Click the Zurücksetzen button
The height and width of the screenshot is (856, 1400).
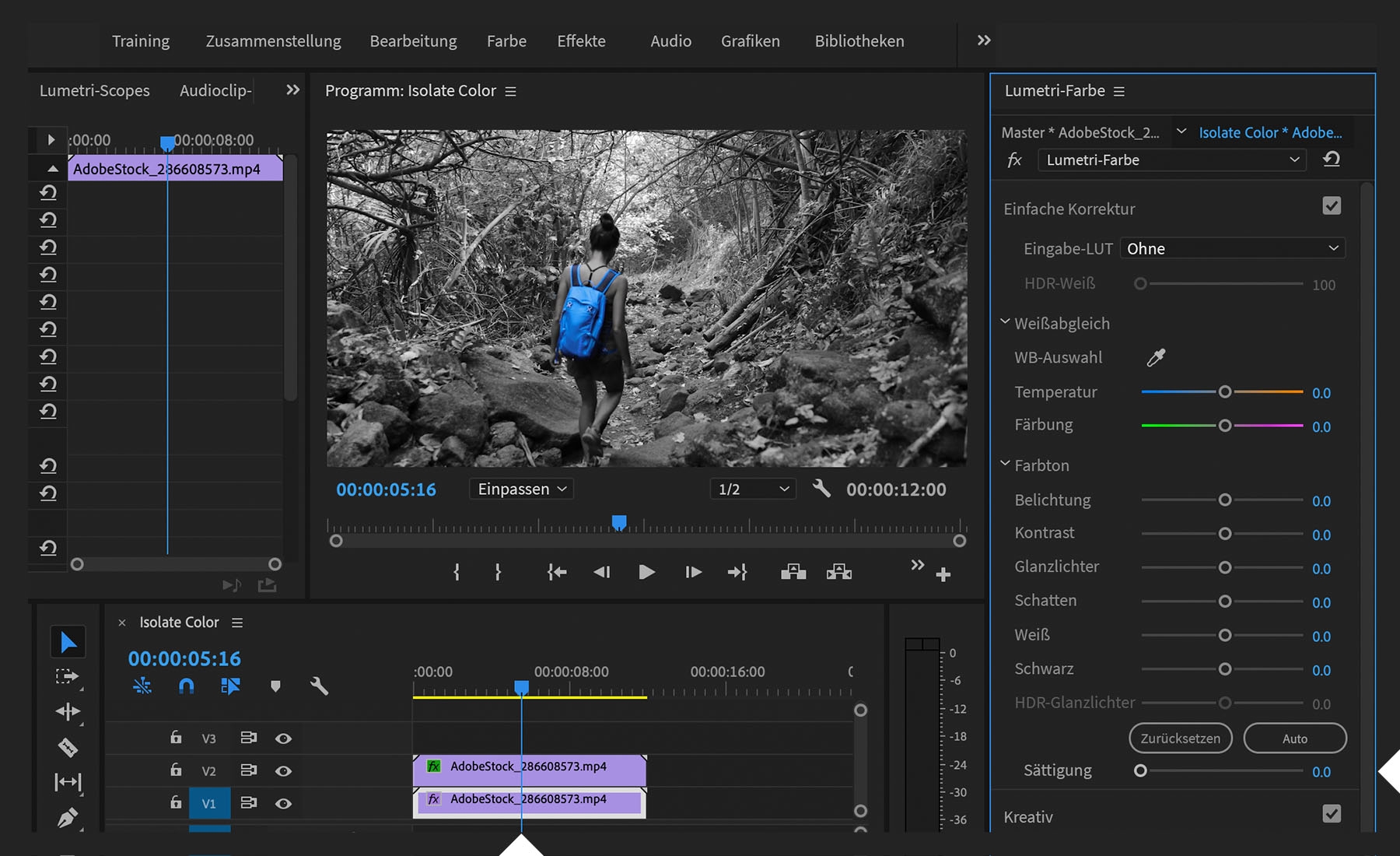(1180, 738)
